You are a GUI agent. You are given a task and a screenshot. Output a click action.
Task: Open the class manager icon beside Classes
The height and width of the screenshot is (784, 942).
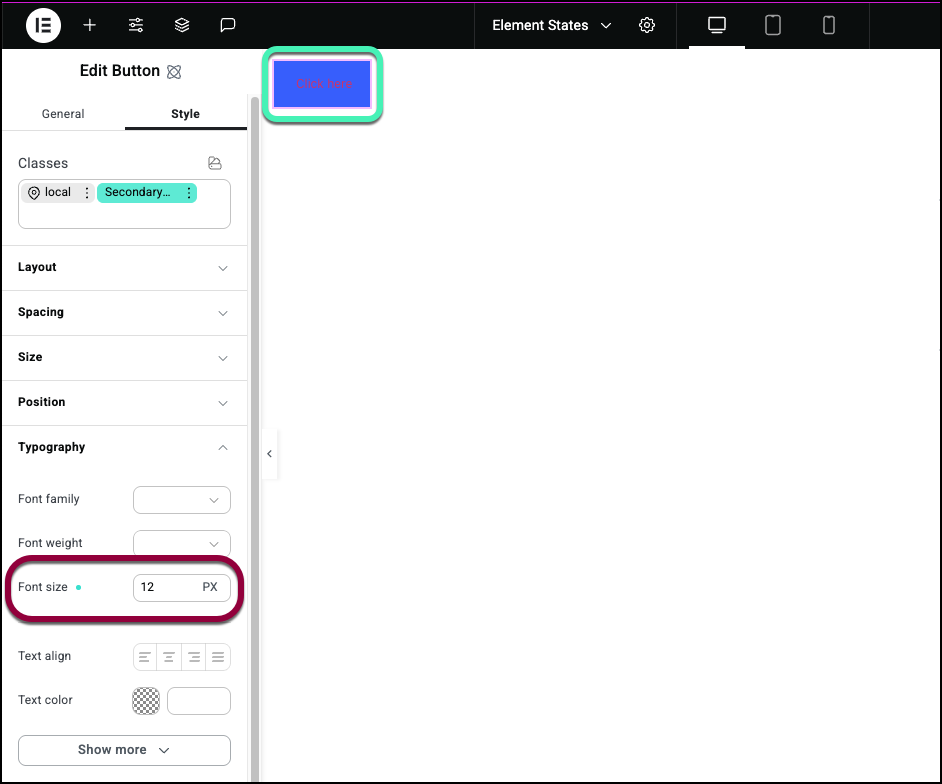pos(214,163)
